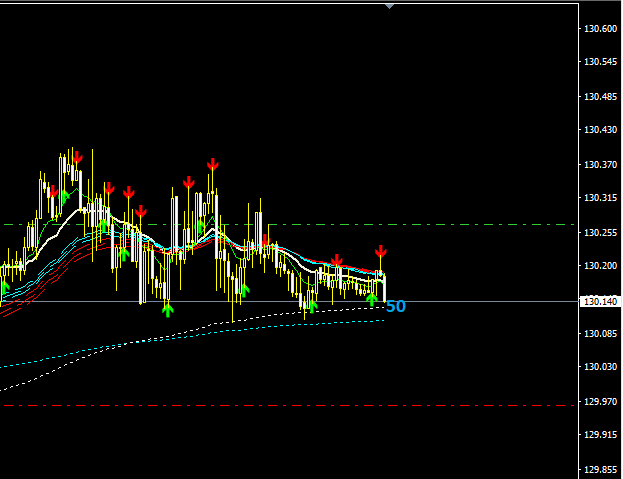Viewport: 623px width, 479px height.
Task: Click the 129.855 price scale label
Action: [600, 469]
